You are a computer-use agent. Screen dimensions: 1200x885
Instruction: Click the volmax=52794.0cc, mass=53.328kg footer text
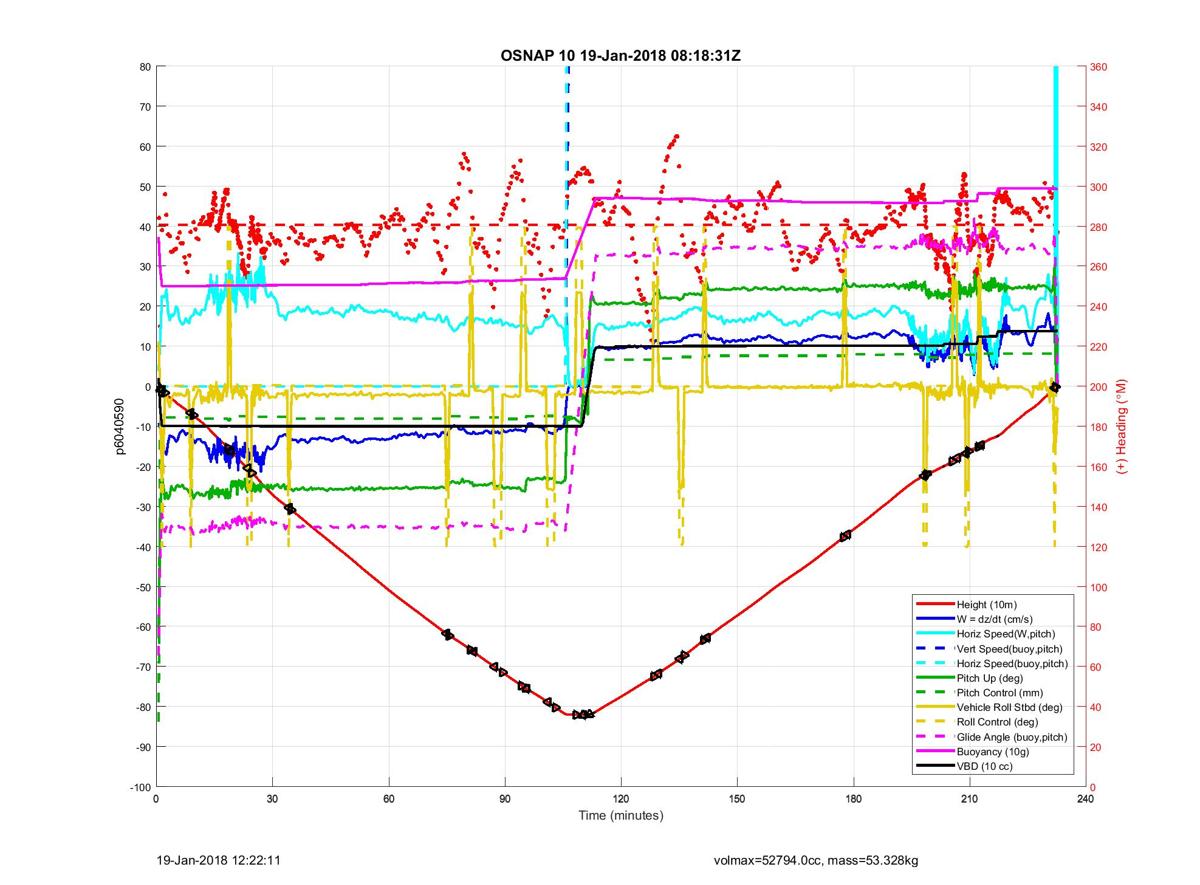point(815,860)
